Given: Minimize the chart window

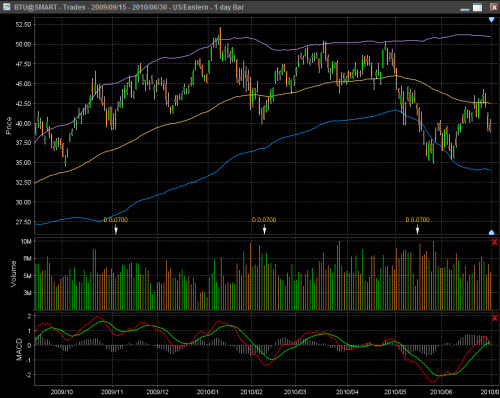Looking at the screenshot, I should point(465,8).
